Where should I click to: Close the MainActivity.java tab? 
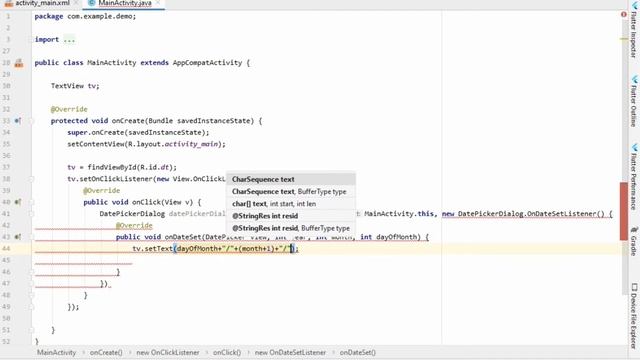tap(158, 3)
